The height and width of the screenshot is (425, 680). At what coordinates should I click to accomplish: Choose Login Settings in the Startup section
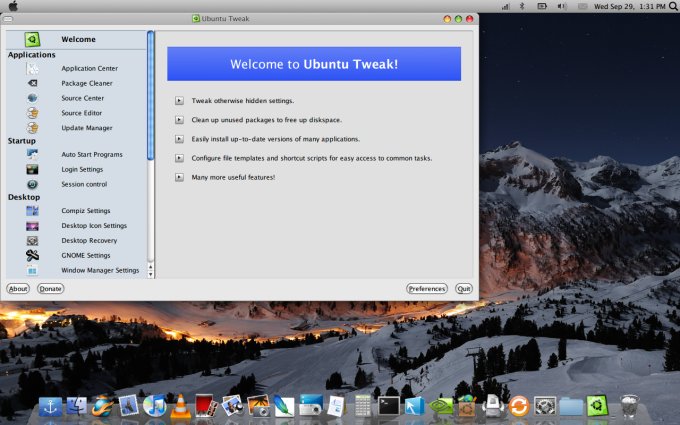[82, 169]
